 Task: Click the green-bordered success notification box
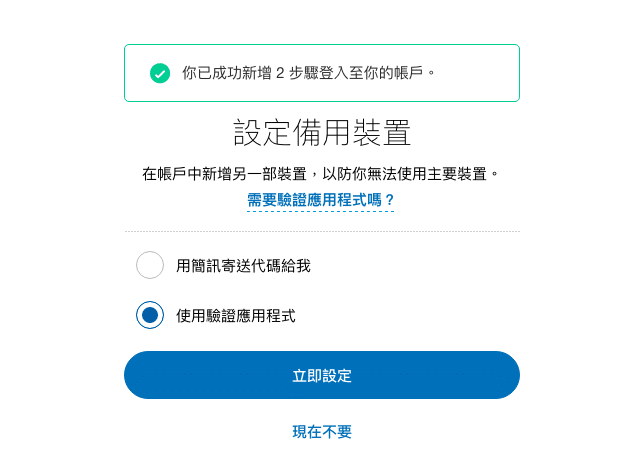pos(322,73)
